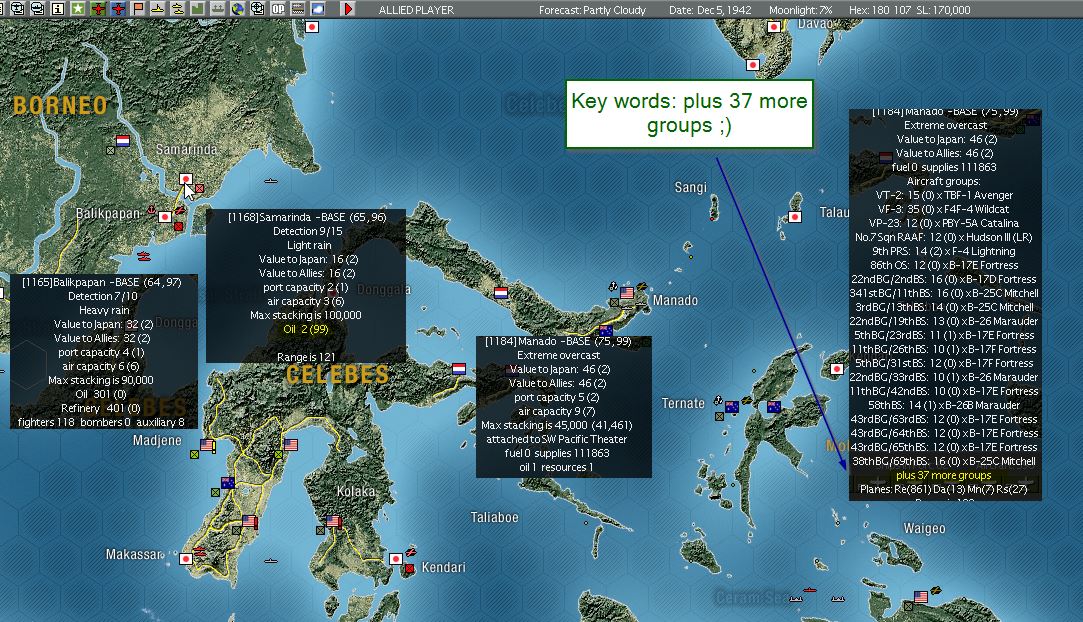Select the Japanese flag base at Samarinda
This screenshot has width=1083, height=622.
pyautogui.click(x=185, y=179)
